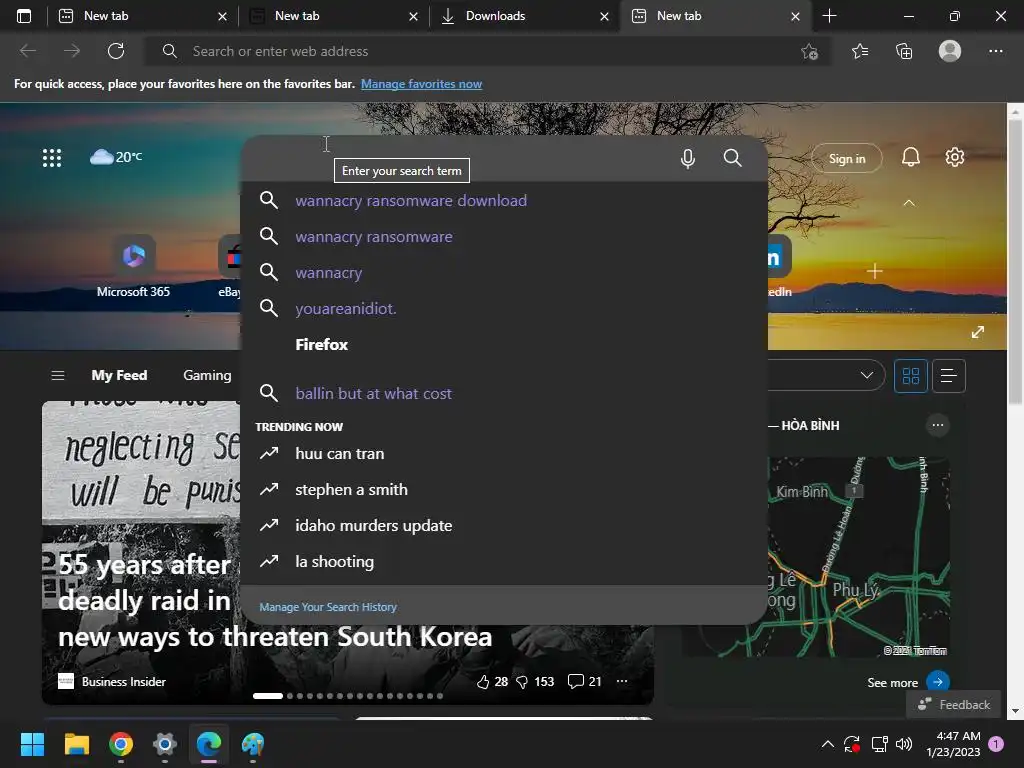The width and height of the screenshot is (1024, 768).
Task: Open Settings app from taskbar
Action: coord(165,744)
